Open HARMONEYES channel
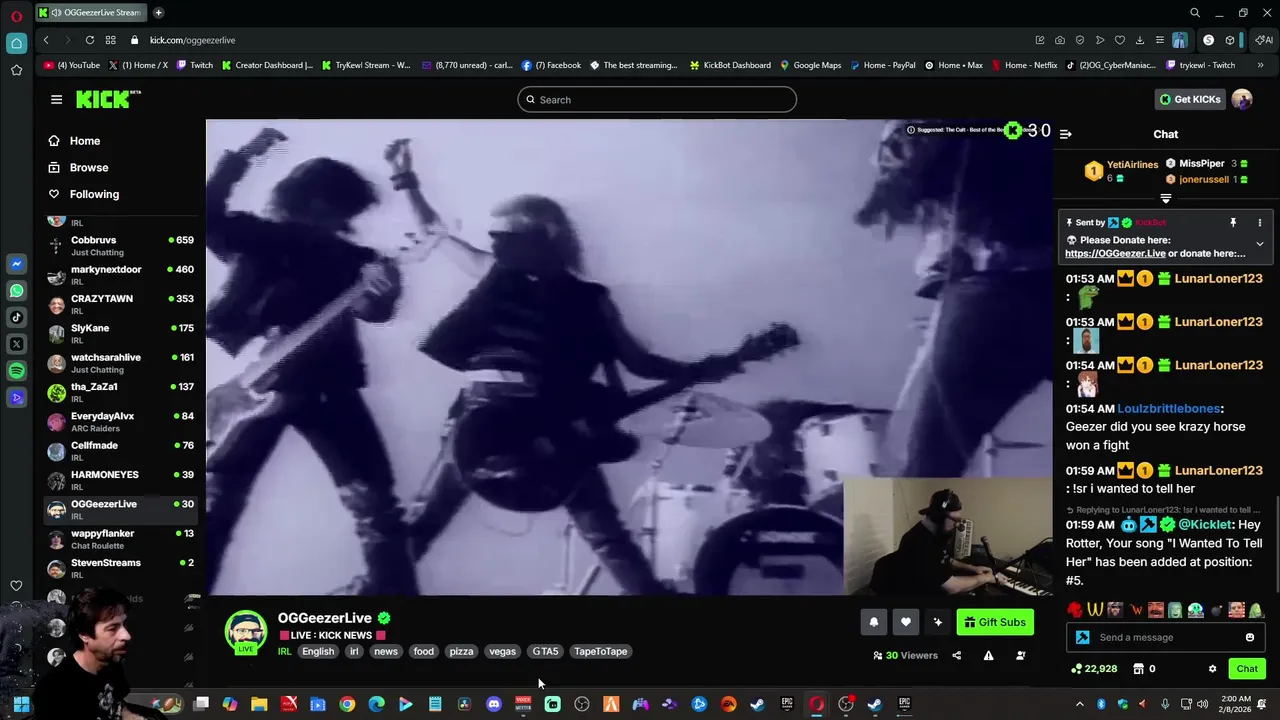Viewport: 1280px width, 720px height. pos(120,480)
